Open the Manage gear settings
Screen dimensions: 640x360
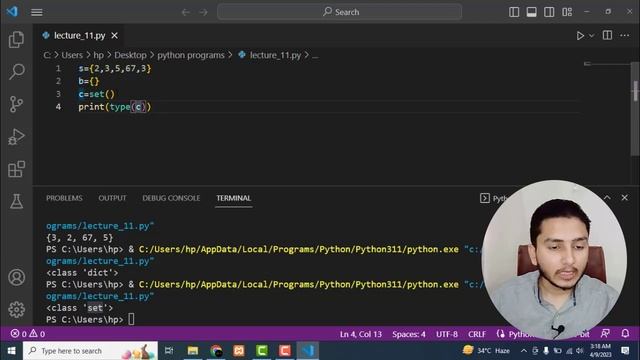pyautogui.click(x=16, y=309)
